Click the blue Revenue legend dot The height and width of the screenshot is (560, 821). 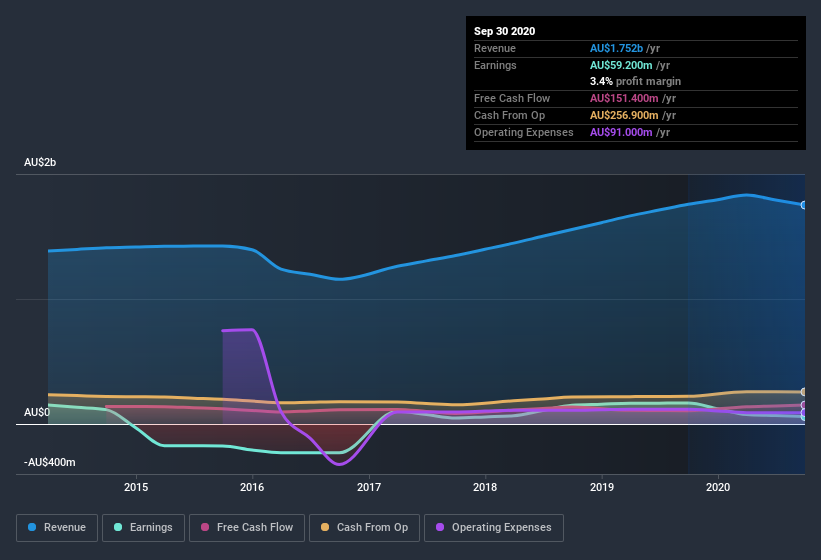point(32,527)
